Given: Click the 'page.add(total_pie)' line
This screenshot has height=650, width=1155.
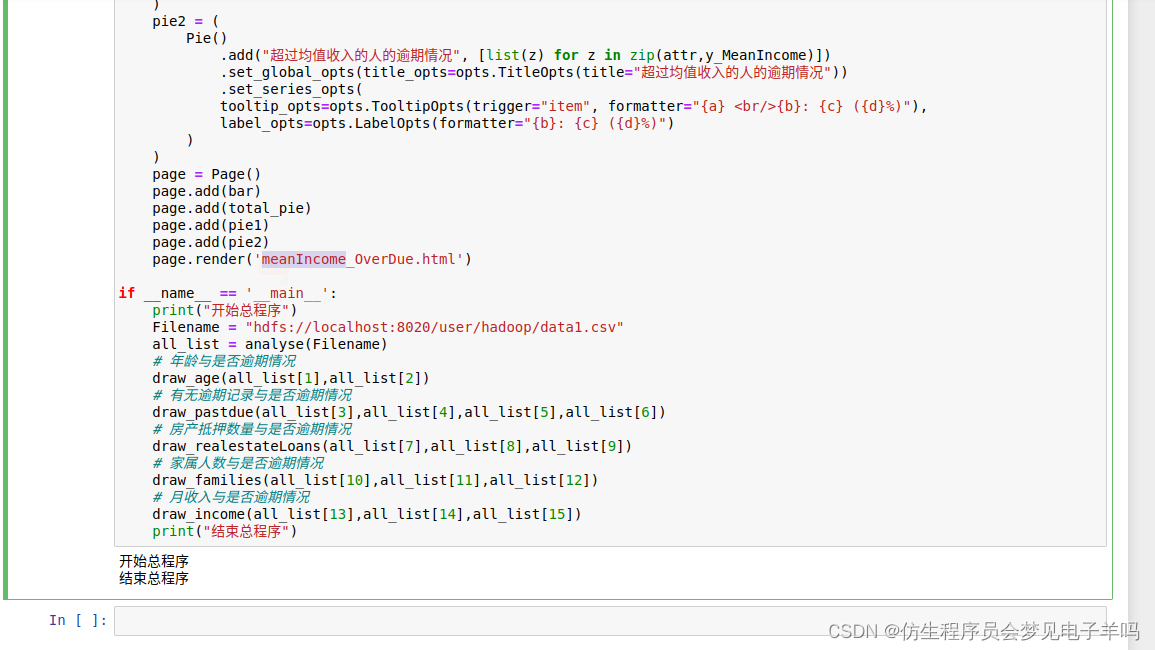Looking at the screenshot, I should click(x=232, y=209).
